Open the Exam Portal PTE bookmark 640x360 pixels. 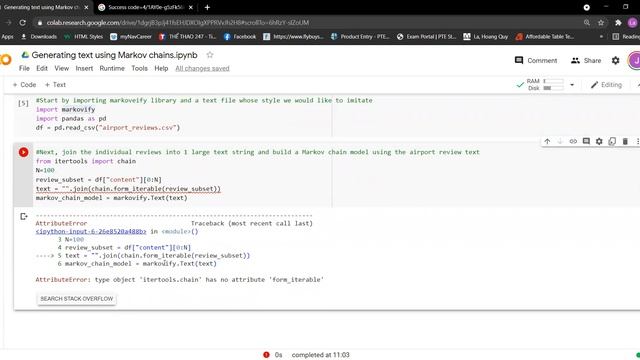click(x=426, y=36)
